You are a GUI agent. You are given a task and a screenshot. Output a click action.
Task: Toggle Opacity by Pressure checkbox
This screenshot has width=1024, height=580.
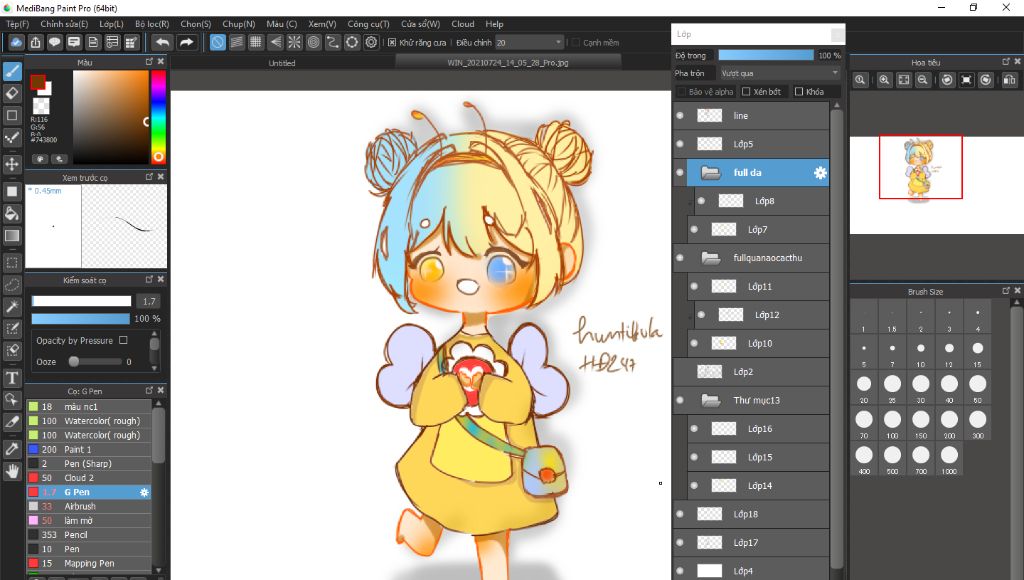pos(123,340)
